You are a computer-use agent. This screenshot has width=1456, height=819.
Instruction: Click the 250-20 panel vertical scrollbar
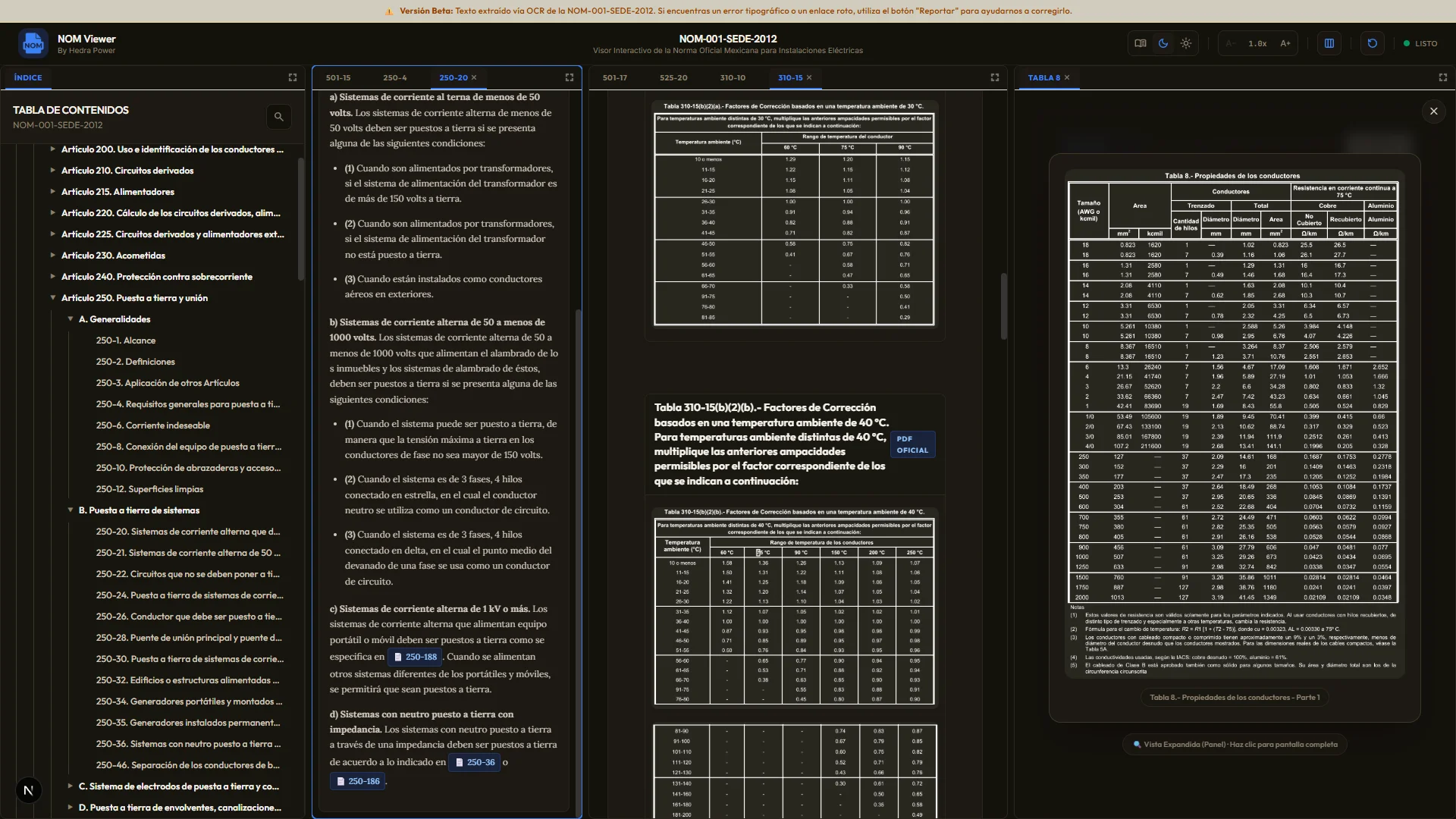tap(579, 561)
